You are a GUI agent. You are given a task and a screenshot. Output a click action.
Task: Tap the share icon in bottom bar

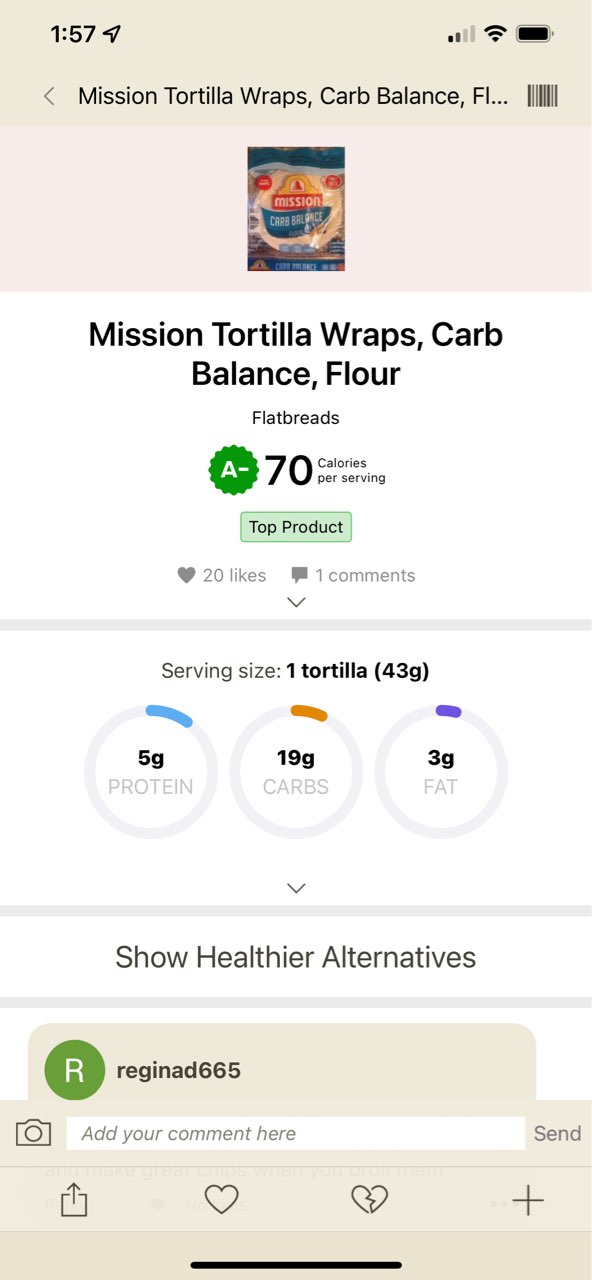[72, 1199]
